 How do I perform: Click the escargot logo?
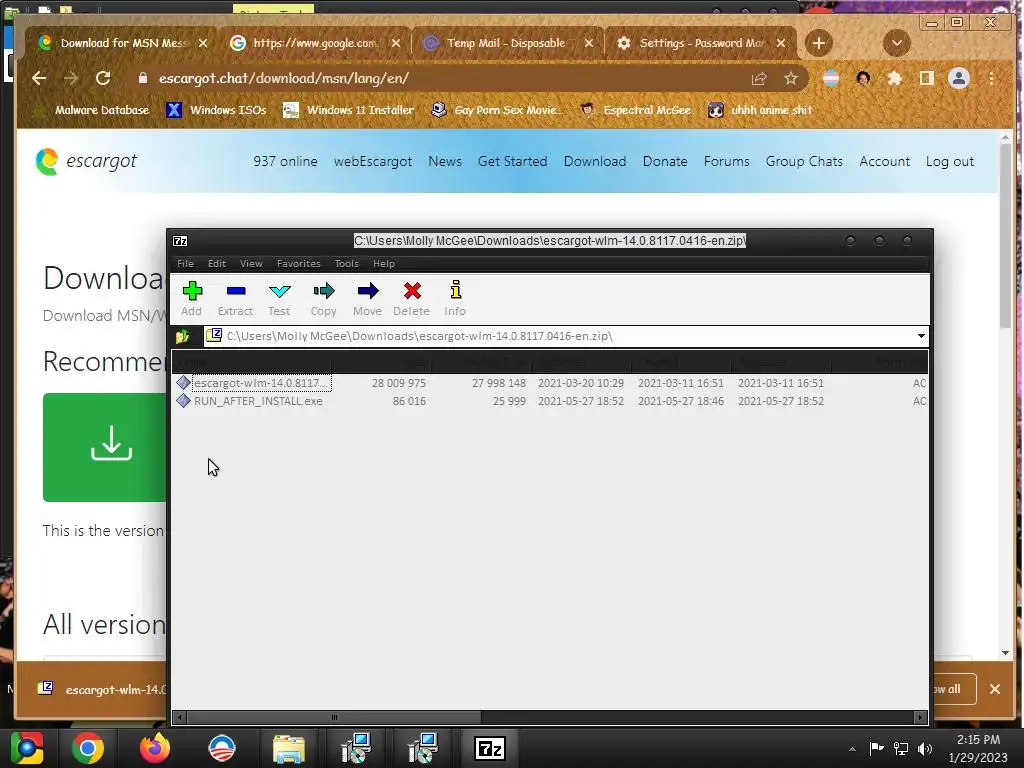[86, 161]
